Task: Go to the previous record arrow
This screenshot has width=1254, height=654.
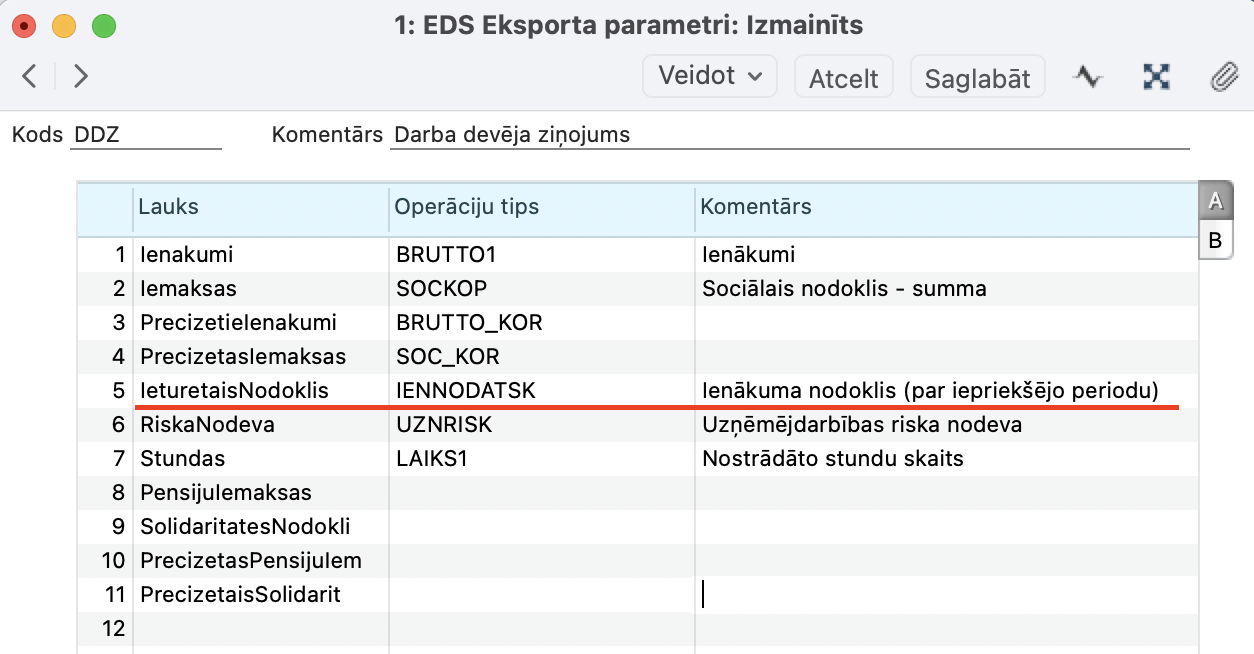Action: (29, 76)
